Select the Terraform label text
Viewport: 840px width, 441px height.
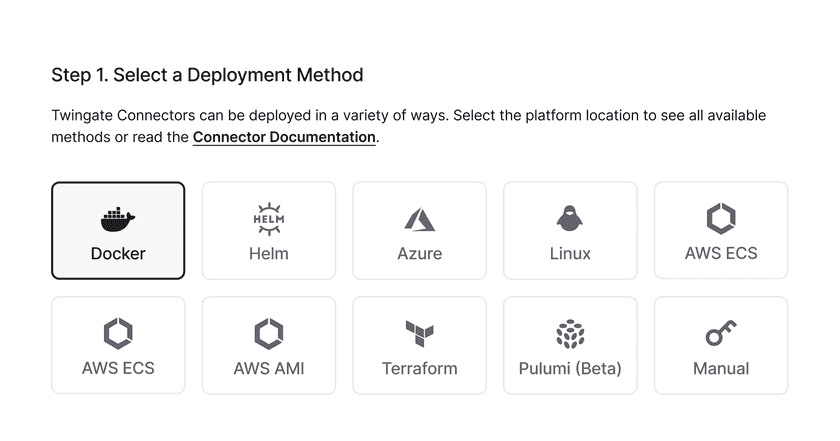pos(419,369)
